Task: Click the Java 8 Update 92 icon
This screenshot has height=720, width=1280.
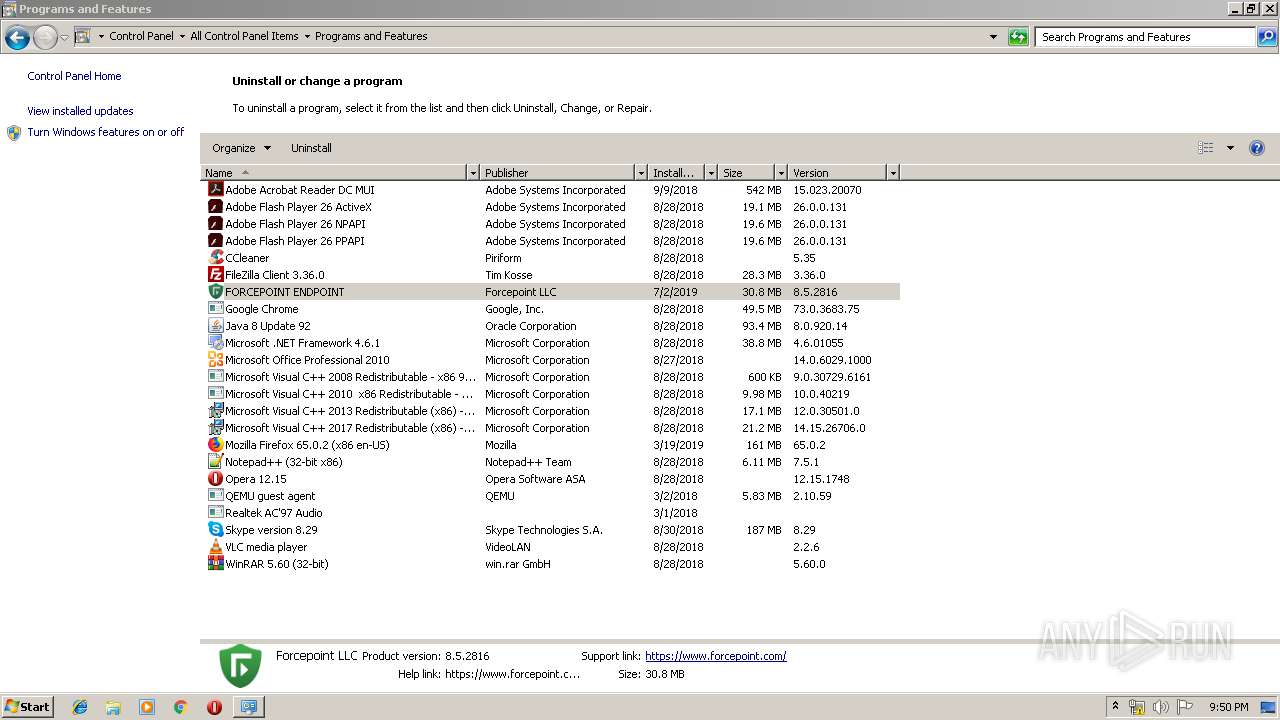Action: click(x=215, y=325)
